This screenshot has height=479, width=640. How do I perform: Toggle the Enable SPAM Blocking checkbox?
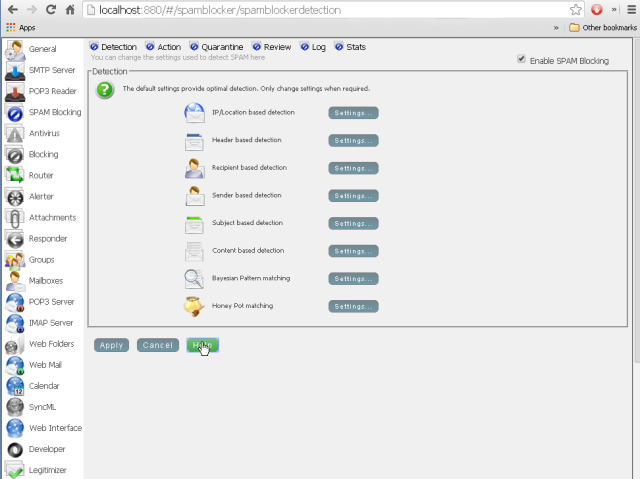click(521, 60)
